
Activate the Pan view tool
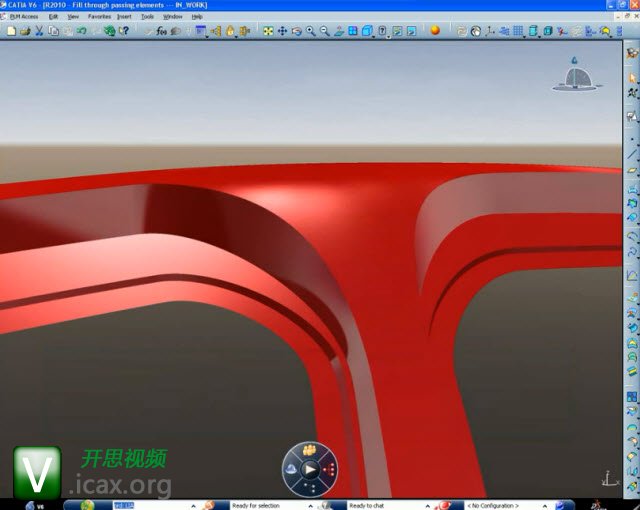point(282,31)
